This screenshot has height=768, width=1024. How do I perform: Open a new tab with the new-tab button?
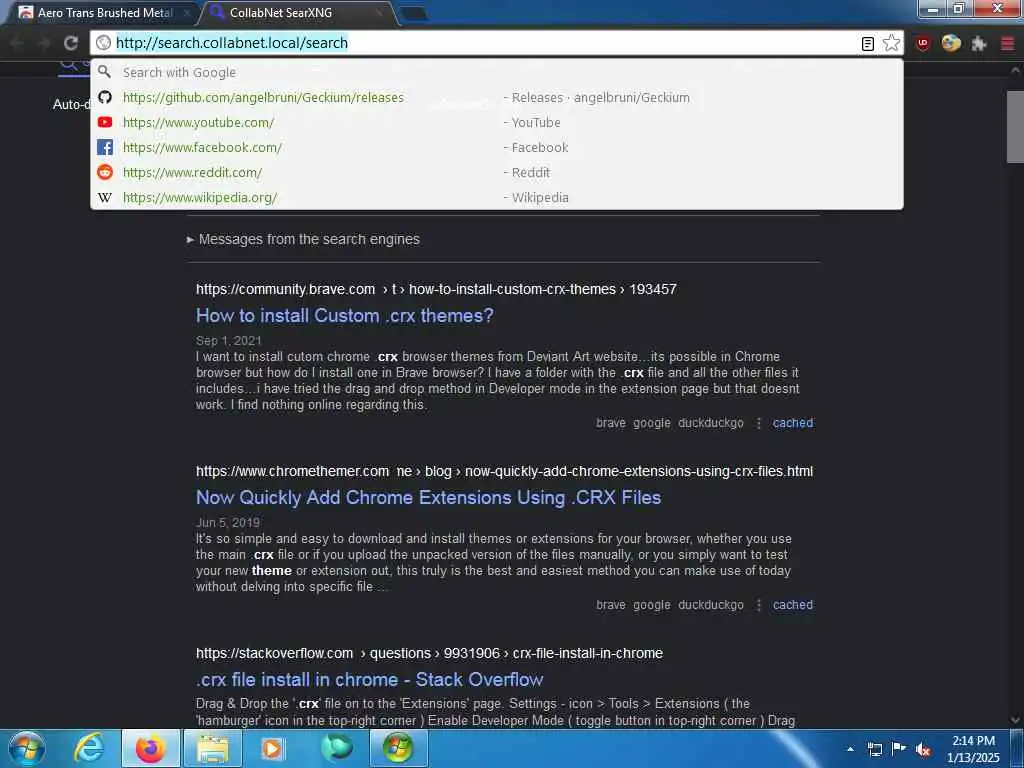pyautogui.click(x=413, y=13)
